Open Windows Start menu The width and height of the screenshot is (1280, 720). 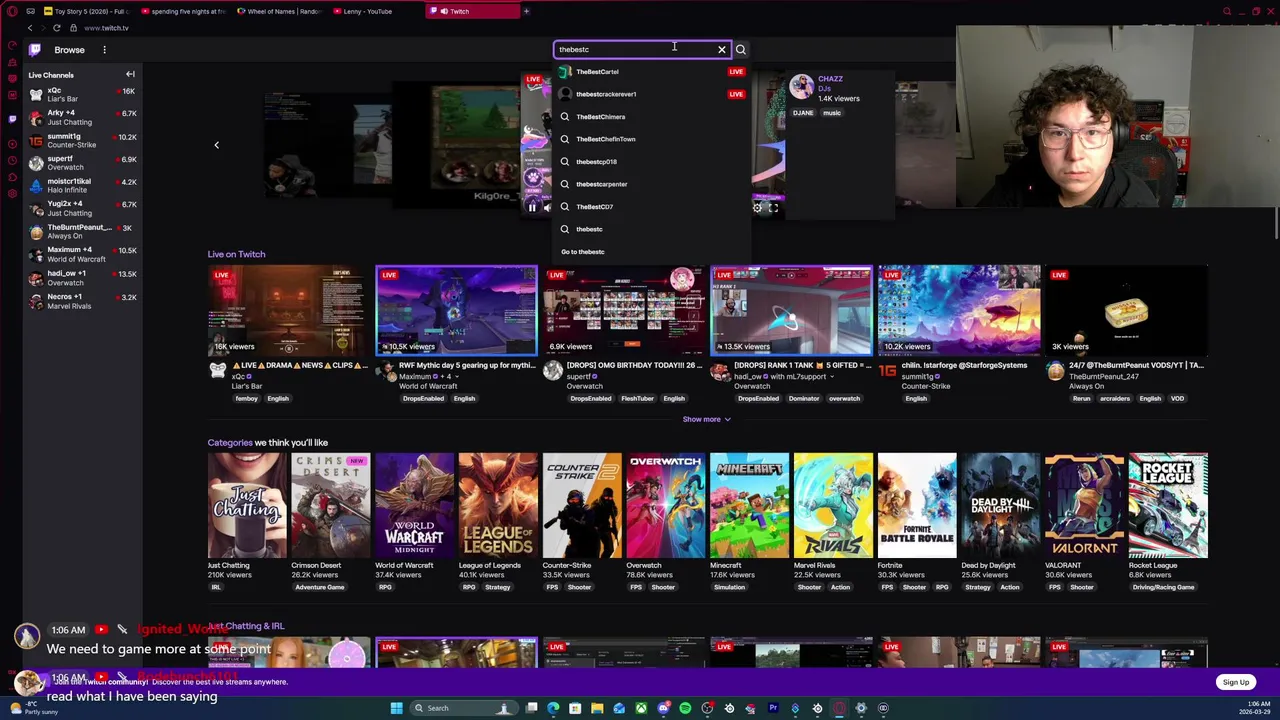pos(396,708)
